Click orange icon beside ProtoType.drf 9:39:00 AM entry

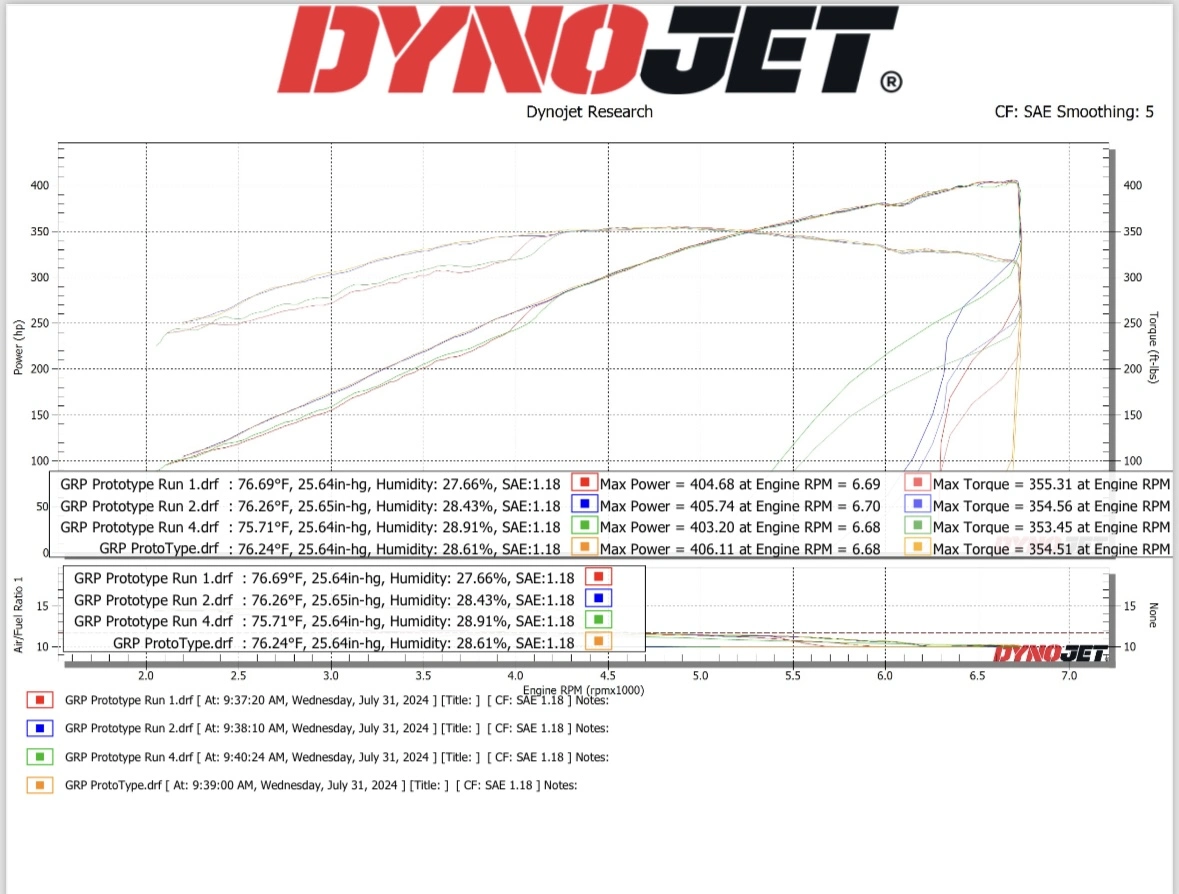click(40, 785)
